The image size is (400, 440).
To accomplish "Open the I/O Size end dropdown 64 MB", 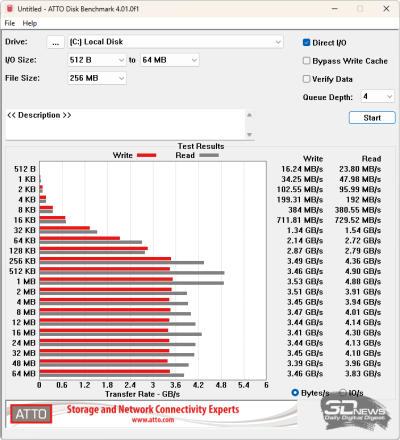I will point(170,60).
